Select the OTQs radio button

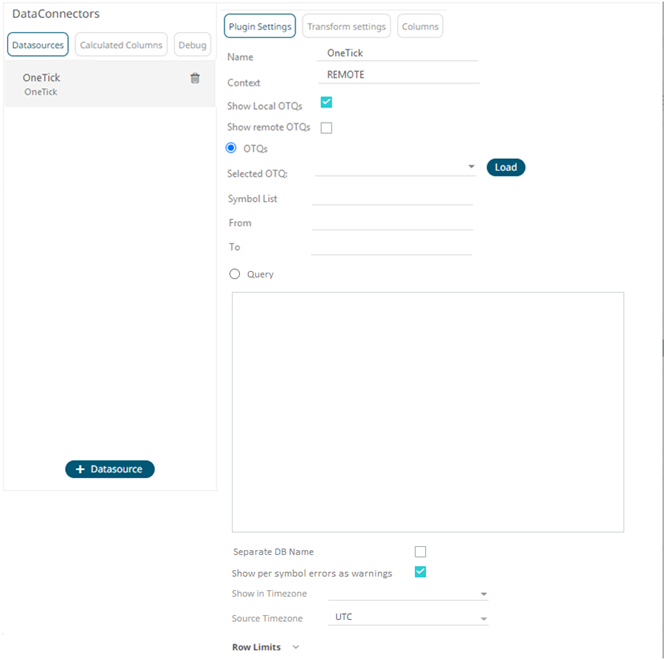click(232, 148)
